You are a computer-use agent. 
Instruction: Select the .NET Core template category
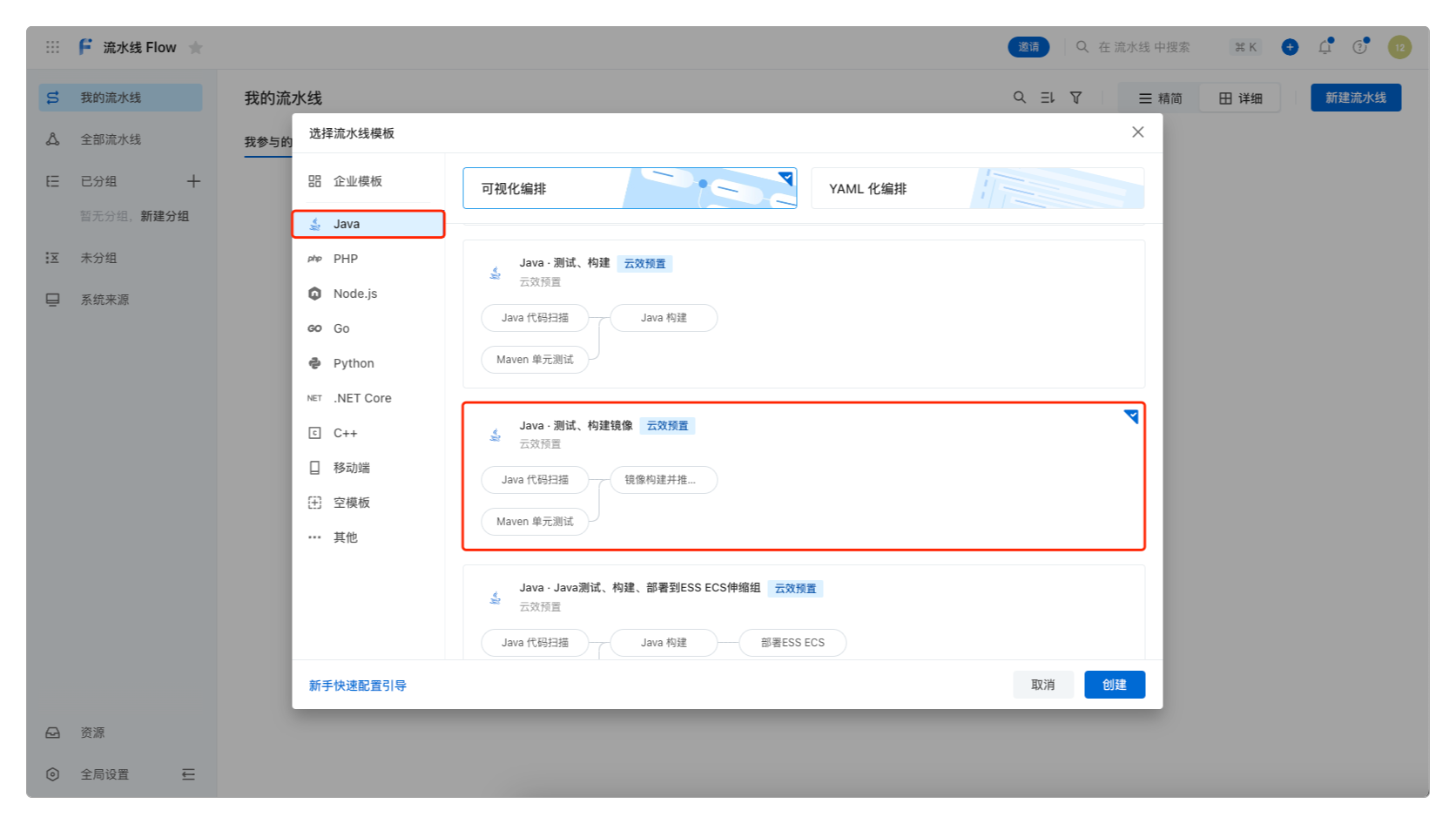click(368, 398)
